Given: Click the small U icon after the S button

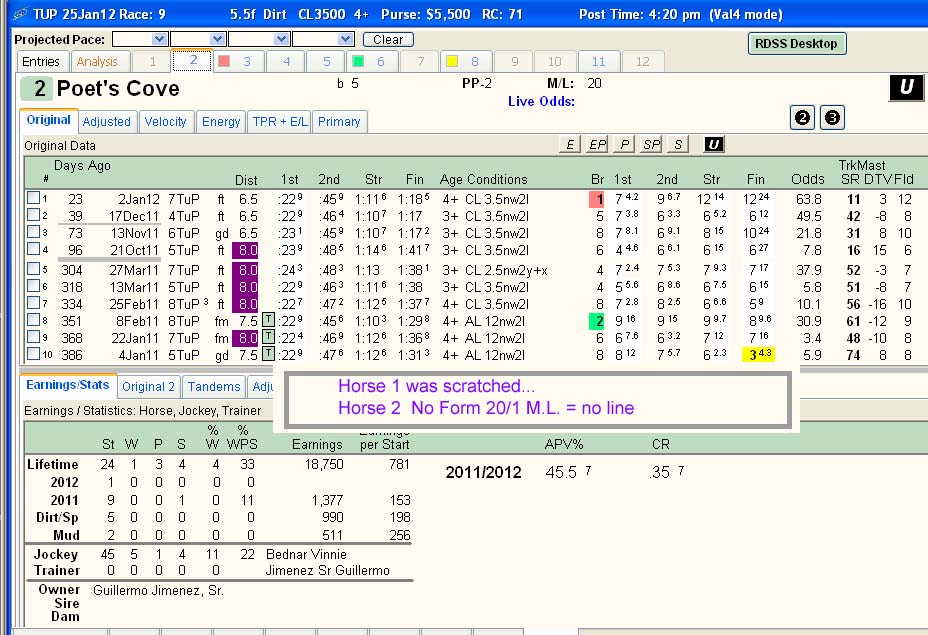Looking at the screenshot, I should point(714,144).
